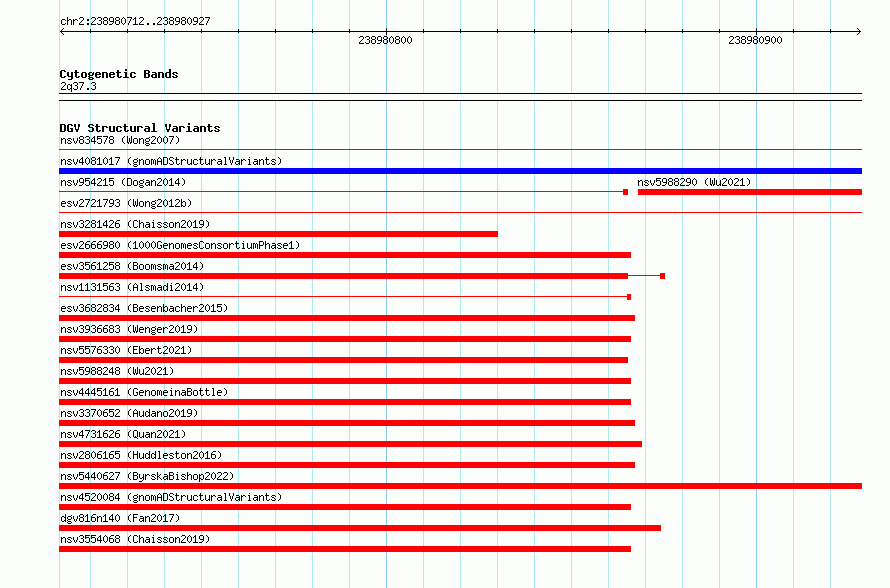This screenshot has height=588, width=890.
Task: Open variant nsv2806165 (Huddleston2016)
Action: 141,455
